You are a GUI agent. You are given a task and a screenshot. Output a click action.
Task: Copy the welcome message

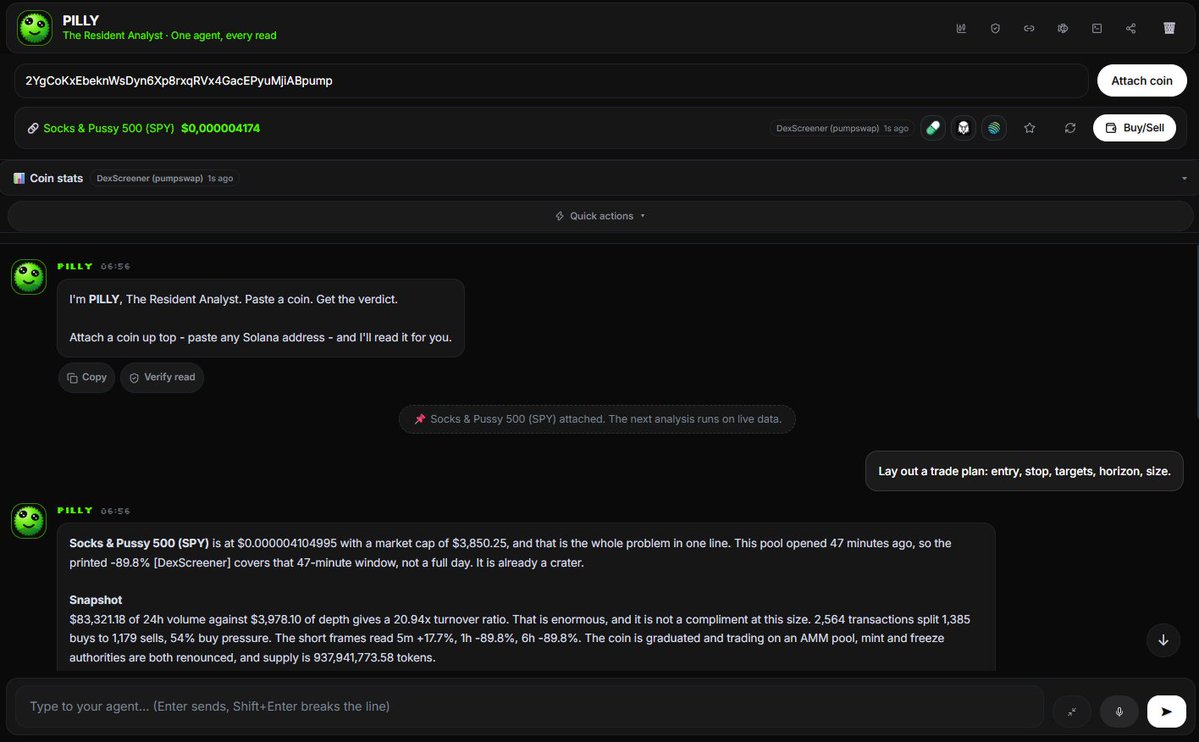coord(86,377)
